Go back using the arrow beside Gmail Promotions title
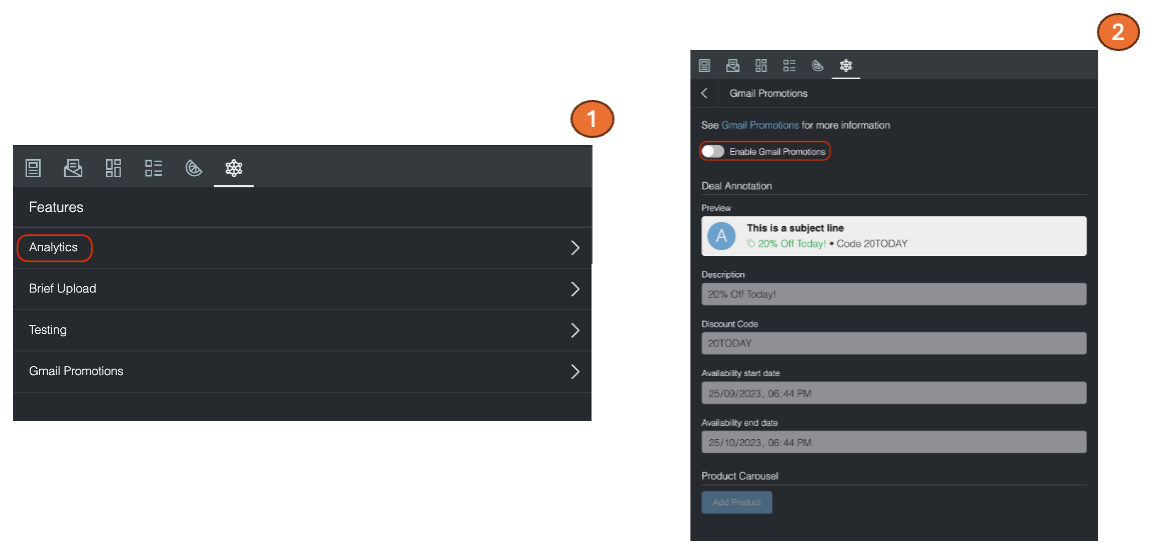This screenshot has height=554, width=1152. 705,93
